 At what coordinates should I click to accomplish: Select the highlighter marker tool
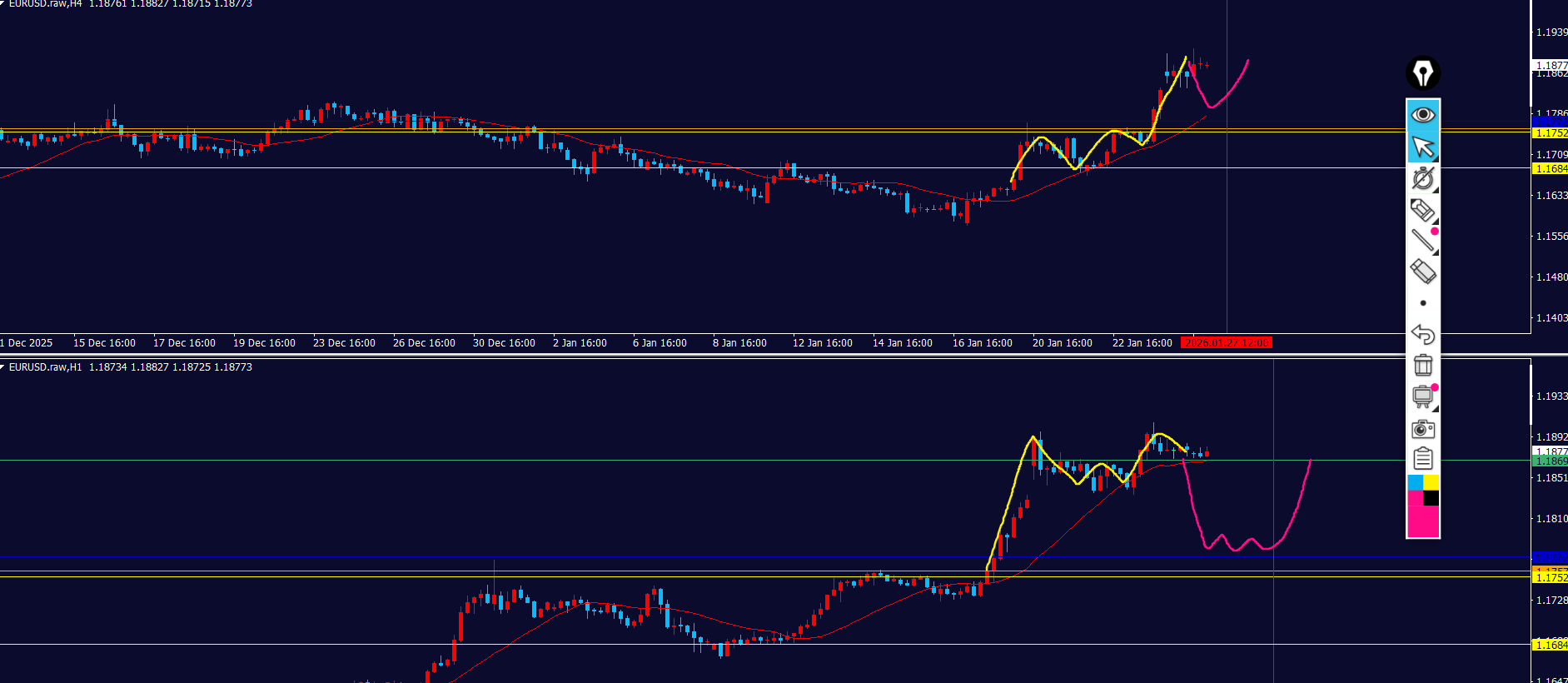click(1422, 210)
